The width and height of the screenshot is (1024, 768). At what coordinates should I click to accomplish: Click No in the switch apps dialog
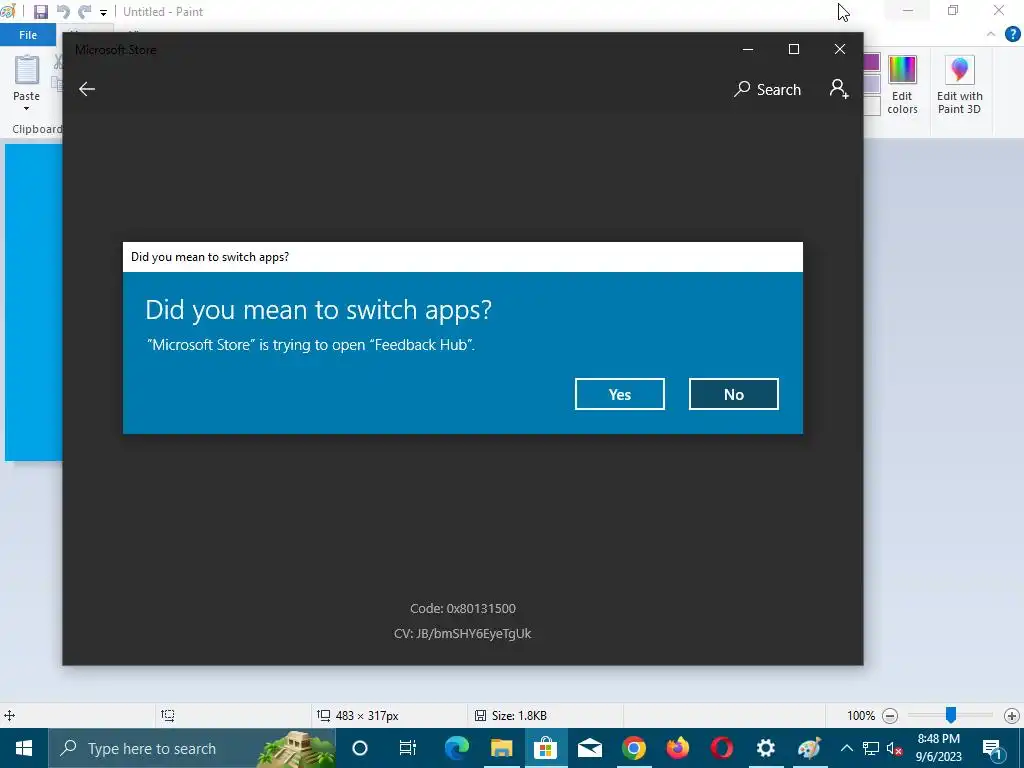click(733, 394)
